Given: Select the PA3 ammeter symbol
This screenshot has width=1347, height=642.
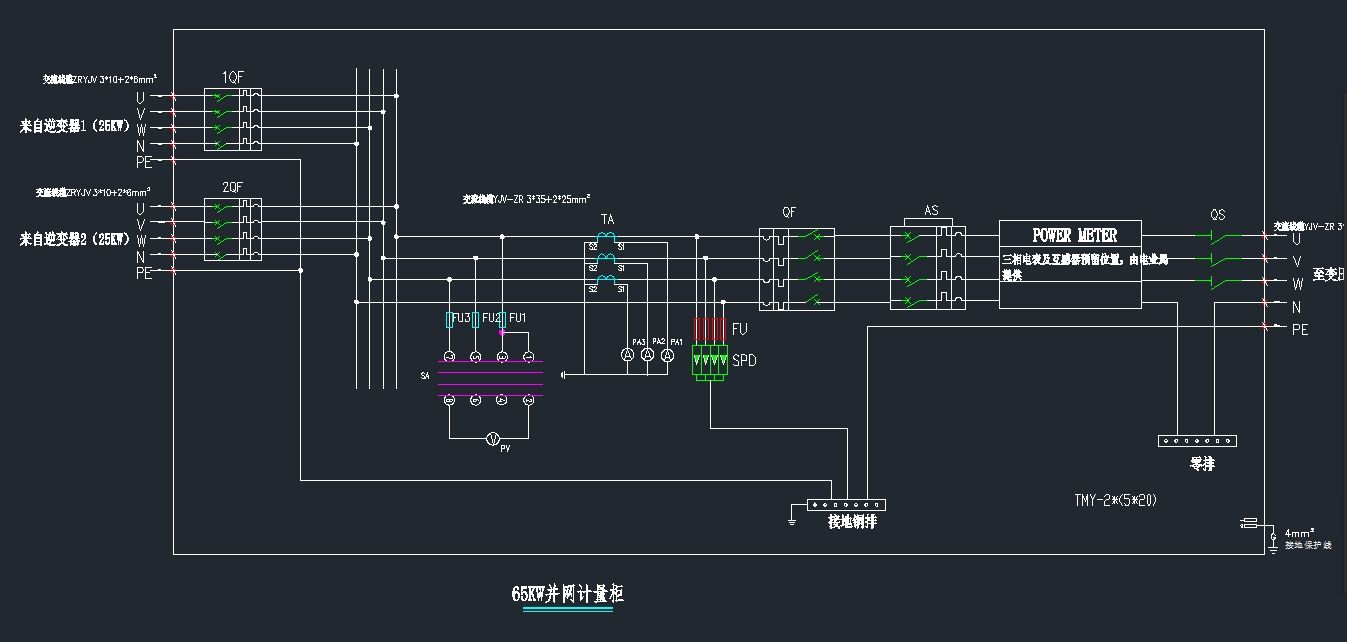Looking at the screenshot, I should (x=628, y=356).
